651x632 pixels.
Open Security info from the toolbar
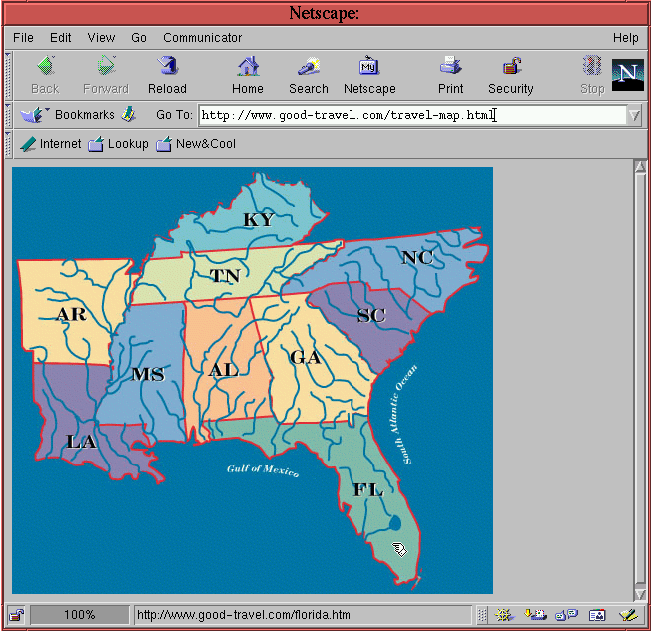tap(510, 75)
